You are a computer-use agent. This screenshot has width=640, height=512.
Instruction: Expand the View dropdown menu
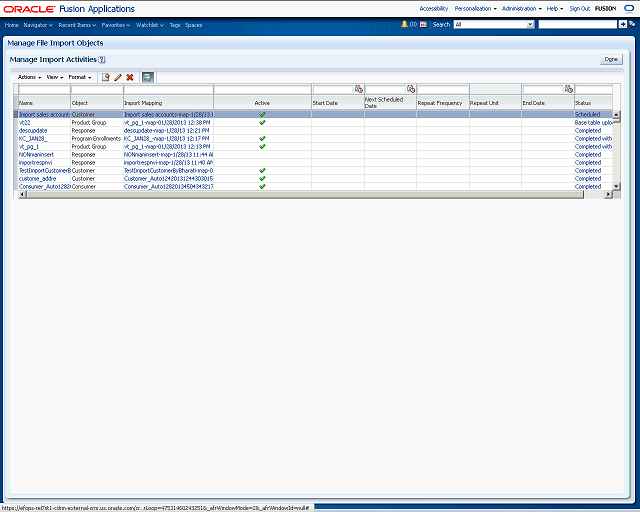point(54,77)
